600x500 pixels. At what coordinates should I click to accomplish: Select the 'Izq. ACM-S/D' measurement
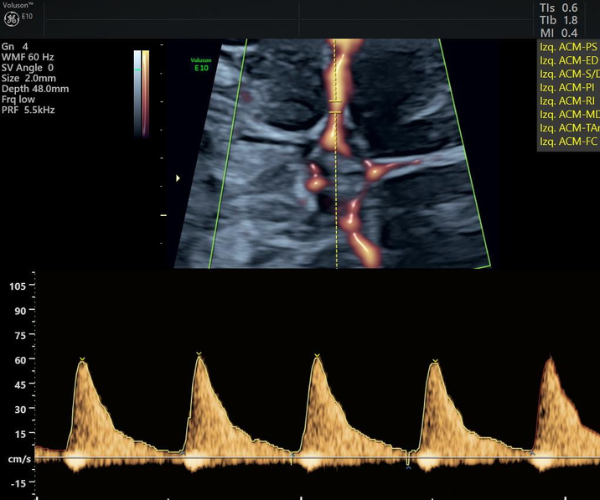click(x=569, y=74)
